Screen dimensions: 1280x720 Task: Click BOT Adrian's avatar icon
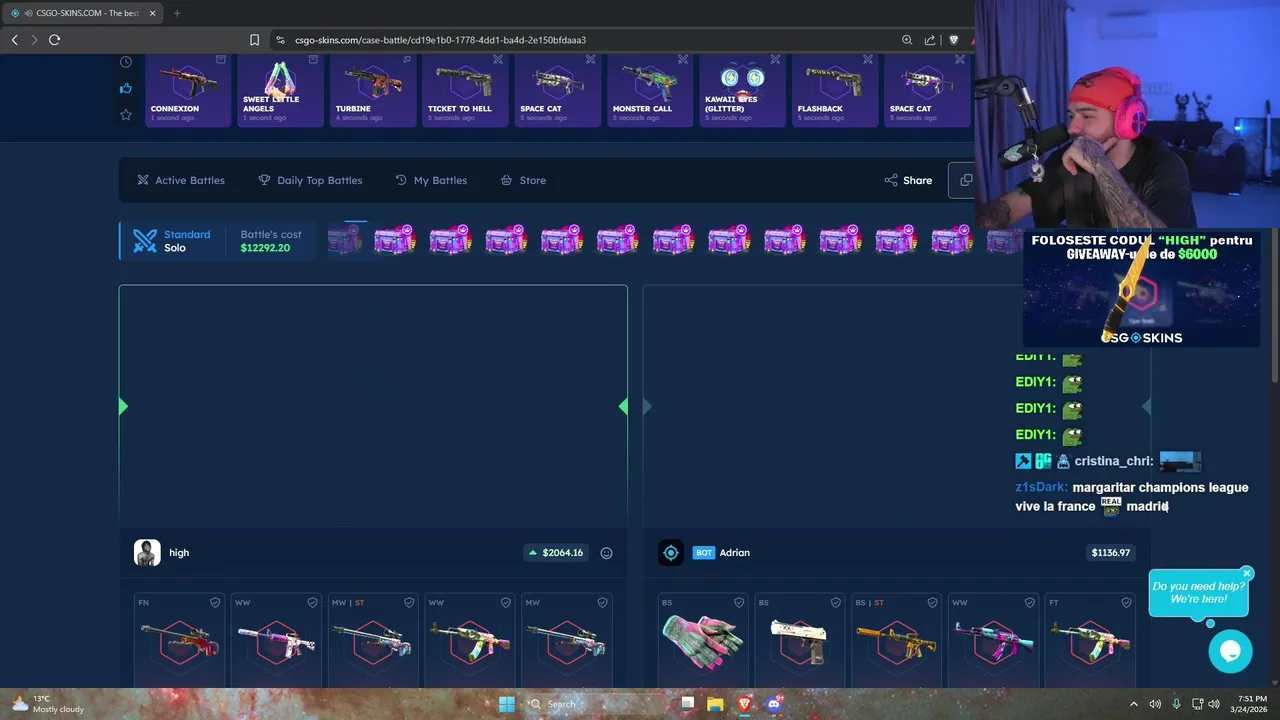coord(671,553)
